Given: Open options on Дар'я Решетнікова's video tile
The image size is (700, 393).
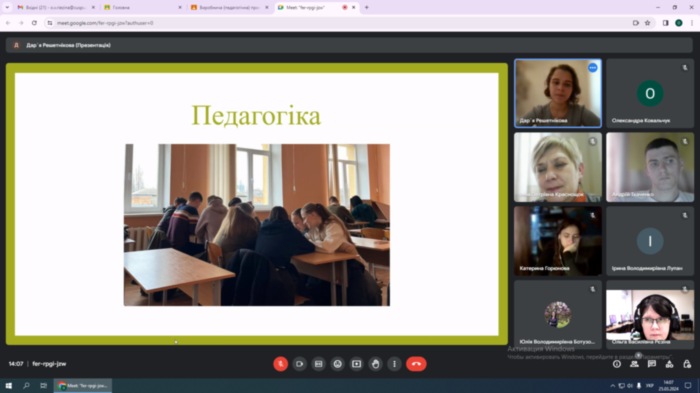Looking at the screenshot, I should pos(592,68).
